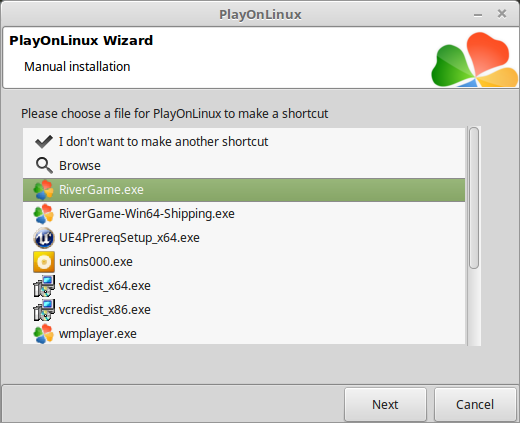Viewport: 520px width, 423px height.
Task: Choose wmplayer.exe from the list
Action: [244, 334]
